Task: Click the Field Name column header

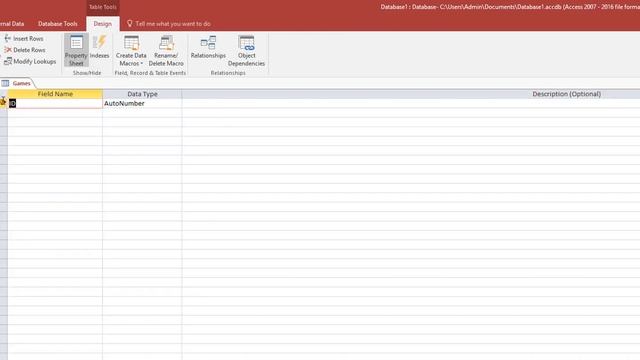Action: tap(55, 94)
